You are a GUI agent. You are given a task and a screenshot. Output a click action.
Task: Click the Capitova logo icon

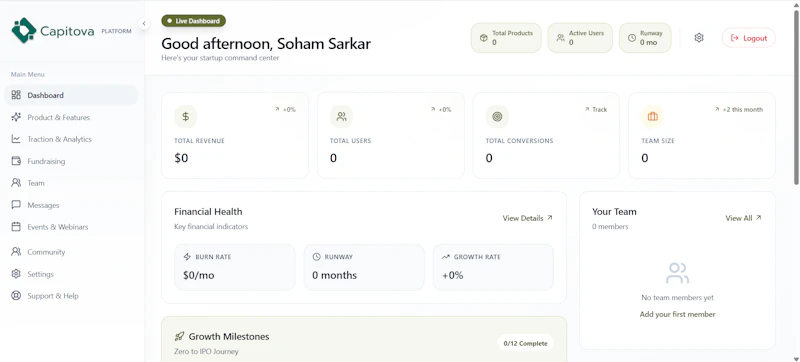24,31
